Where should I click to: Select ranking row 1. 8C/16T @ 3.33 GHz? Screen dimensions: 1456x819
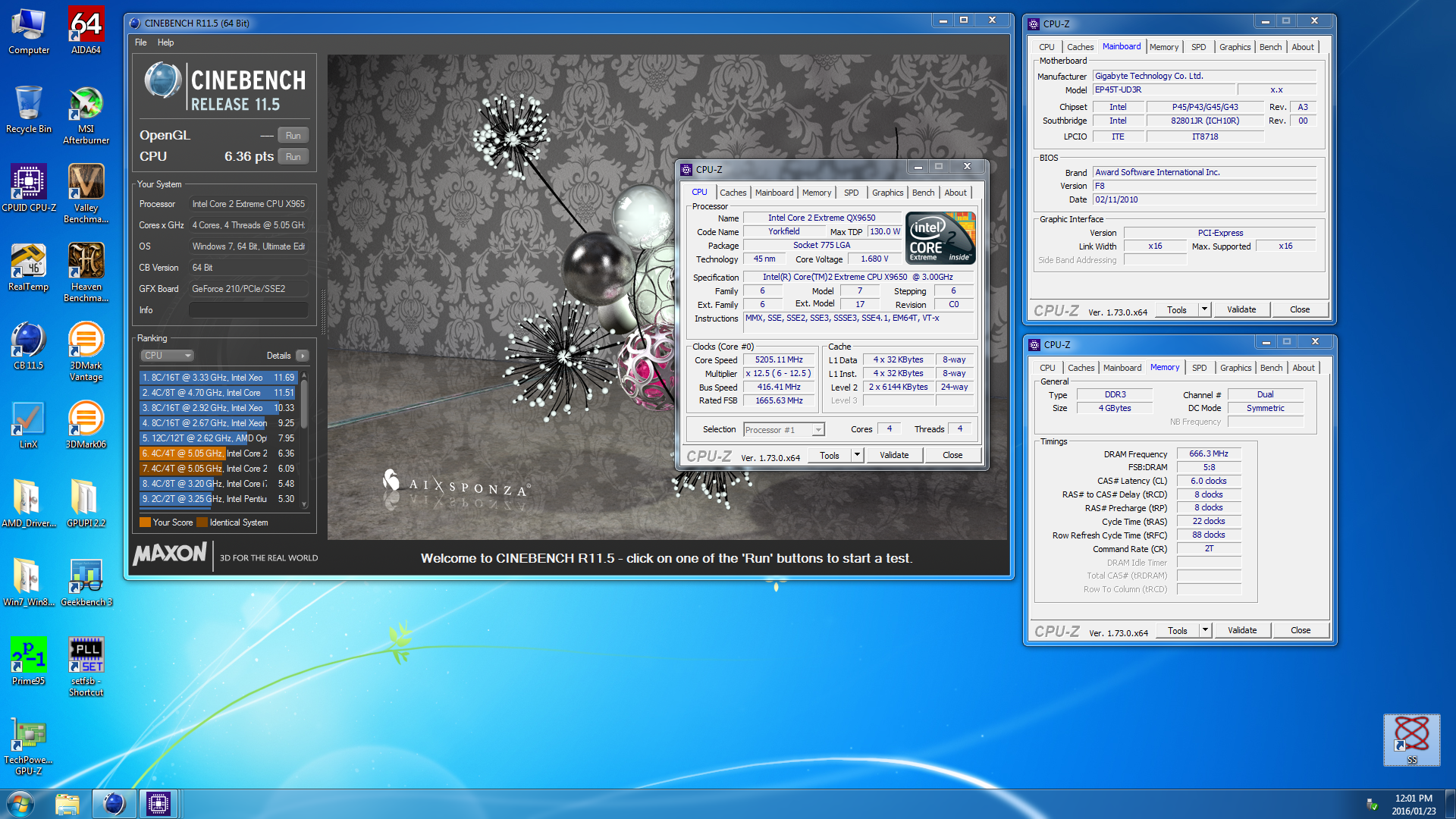point(218,378)
